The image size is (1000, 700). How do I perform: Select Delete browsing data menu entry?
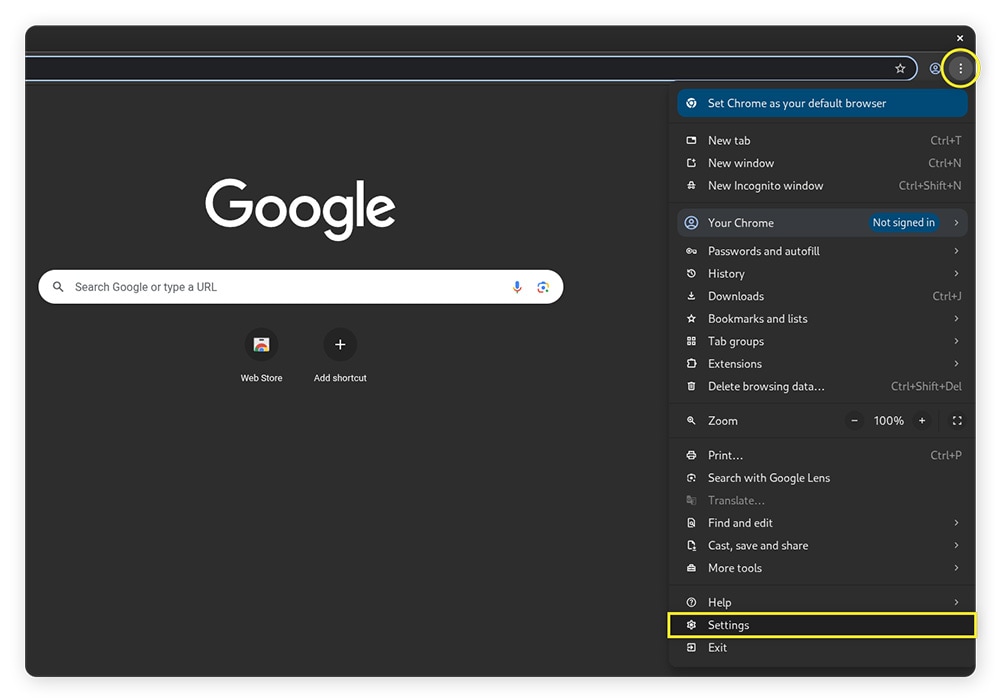822,386
